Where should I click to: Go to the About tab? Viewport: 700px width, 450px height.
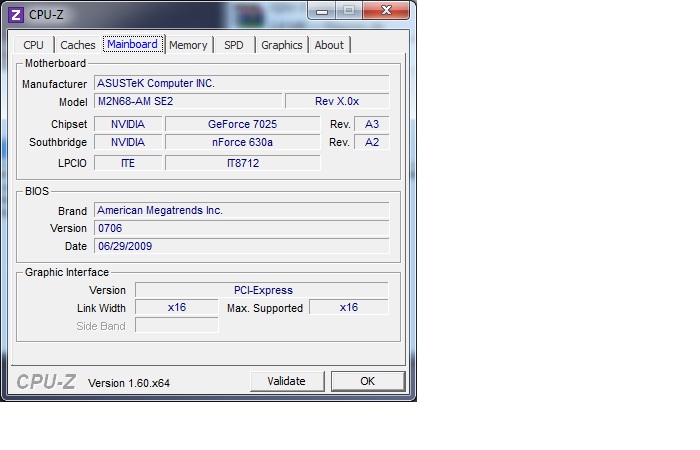click(329, 45)
